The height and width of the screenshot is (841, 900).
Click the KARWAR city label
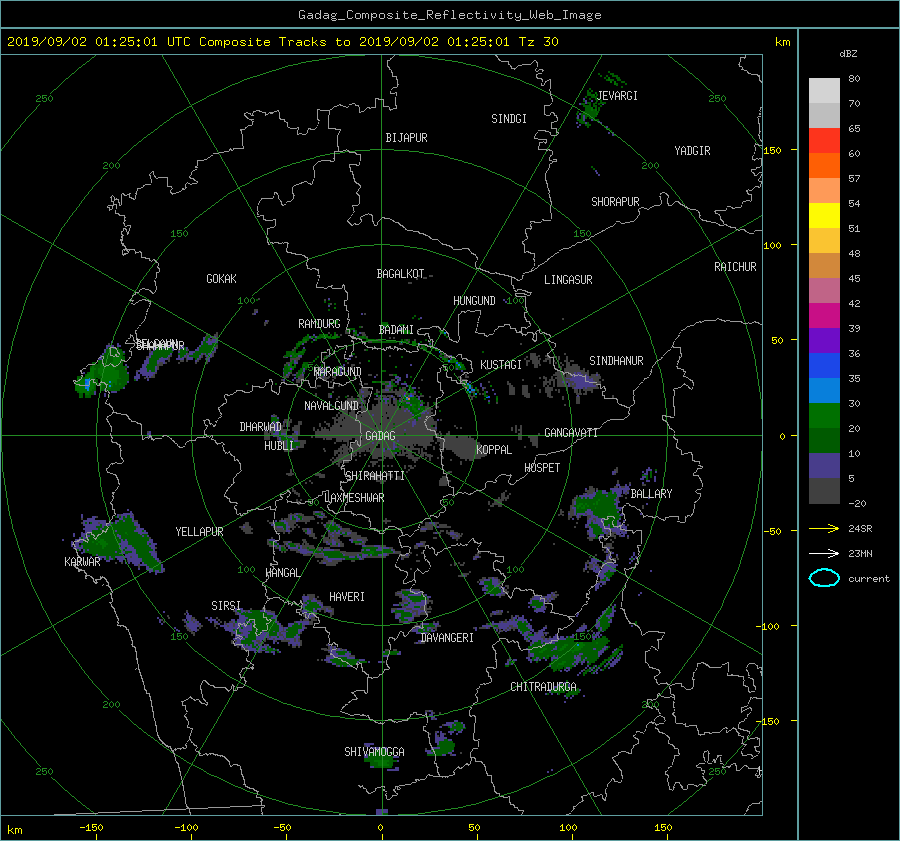tap(82, 562)
